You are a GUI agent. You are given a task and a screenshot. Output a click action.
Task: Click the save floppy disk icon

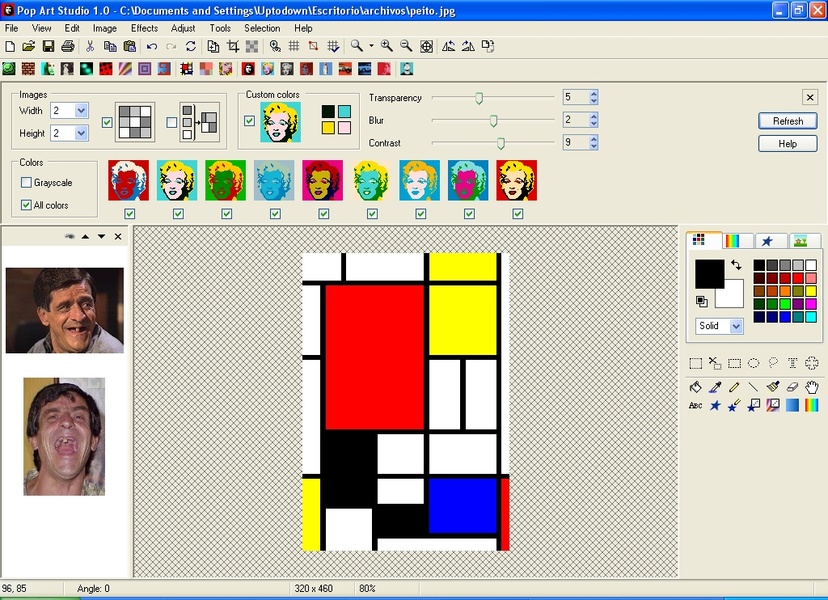(48, 46)
